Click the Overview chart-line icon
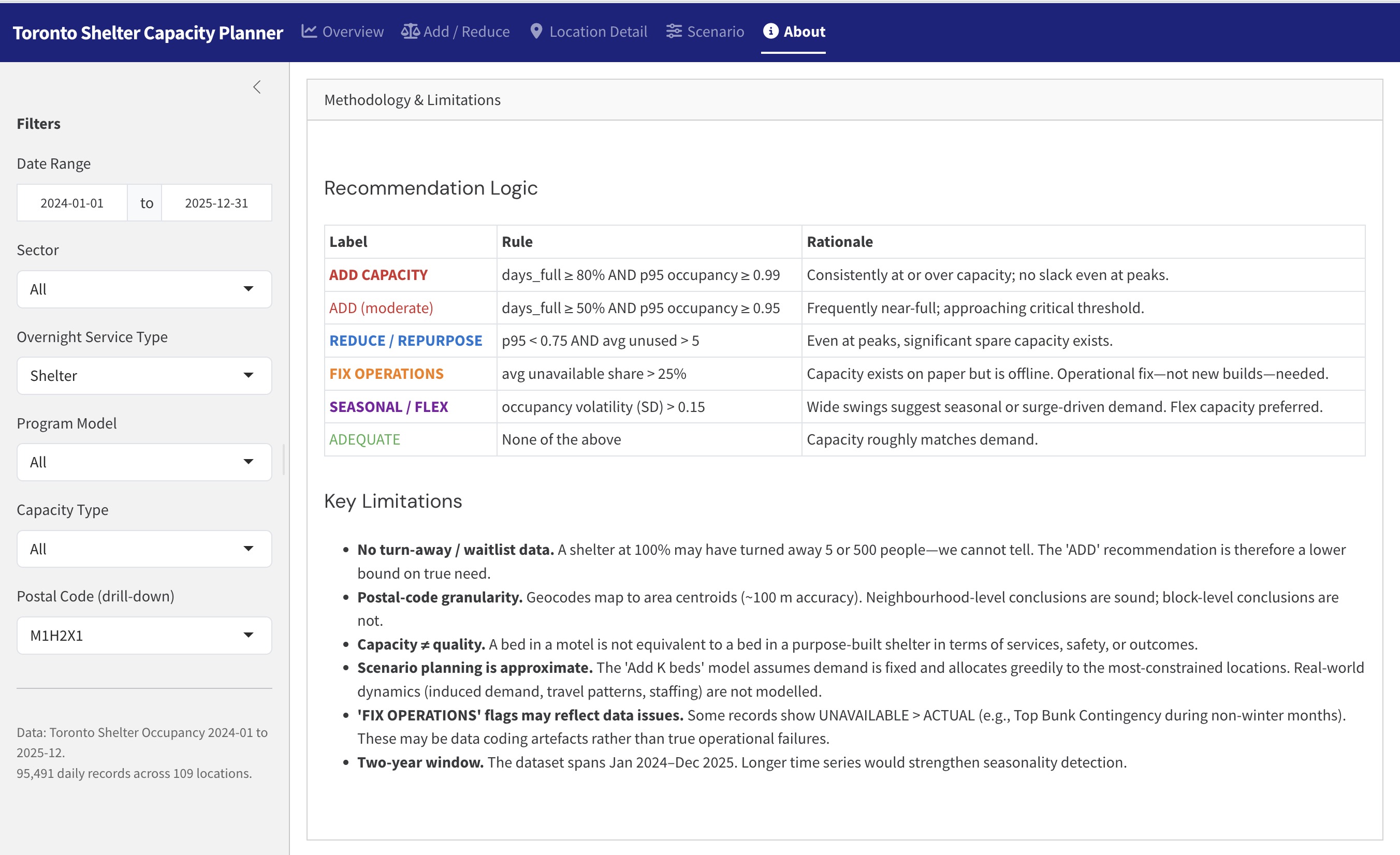Screen dimensions: 1400x855 (309, 31)
